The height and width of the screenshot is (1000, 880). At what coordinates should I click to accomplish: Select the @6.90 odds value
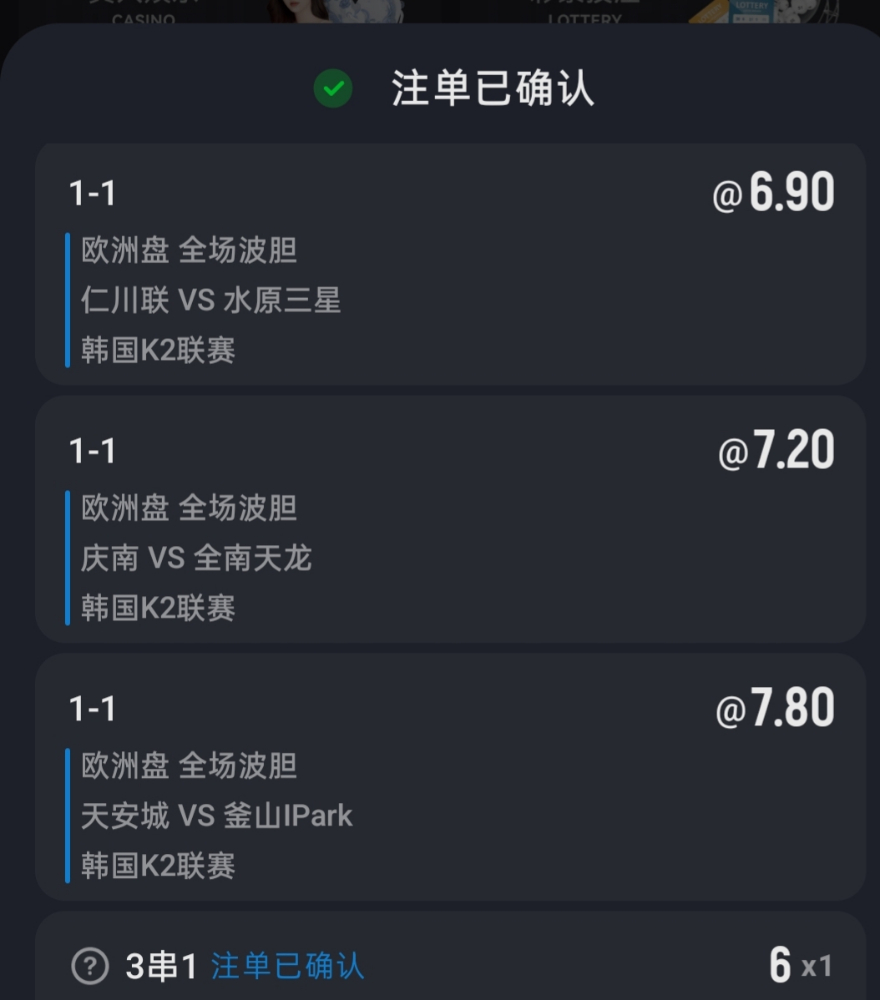[x=773, y=193]
